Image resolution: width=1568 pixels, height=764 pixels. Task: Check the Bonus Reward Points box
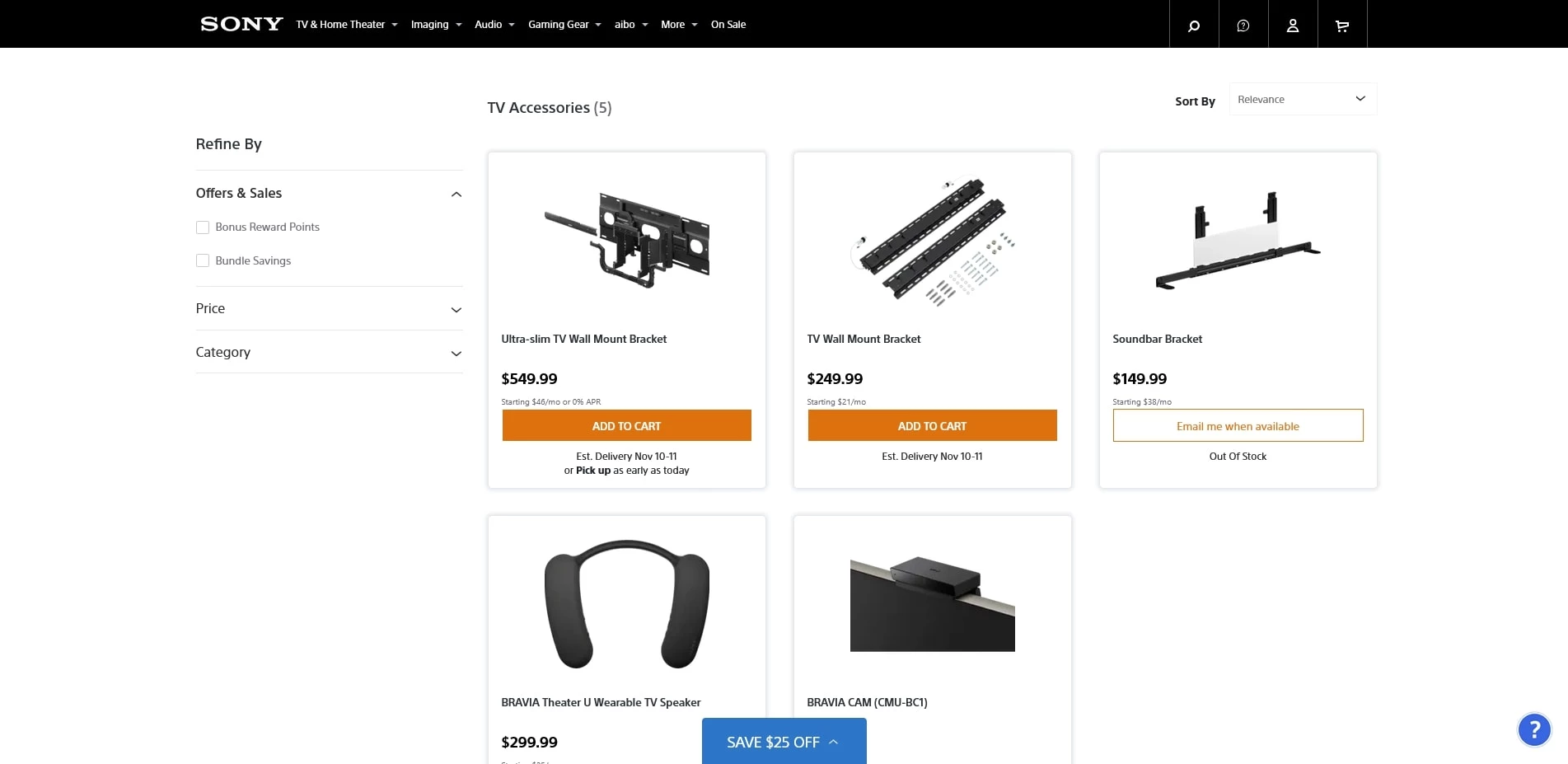point(203,227)
